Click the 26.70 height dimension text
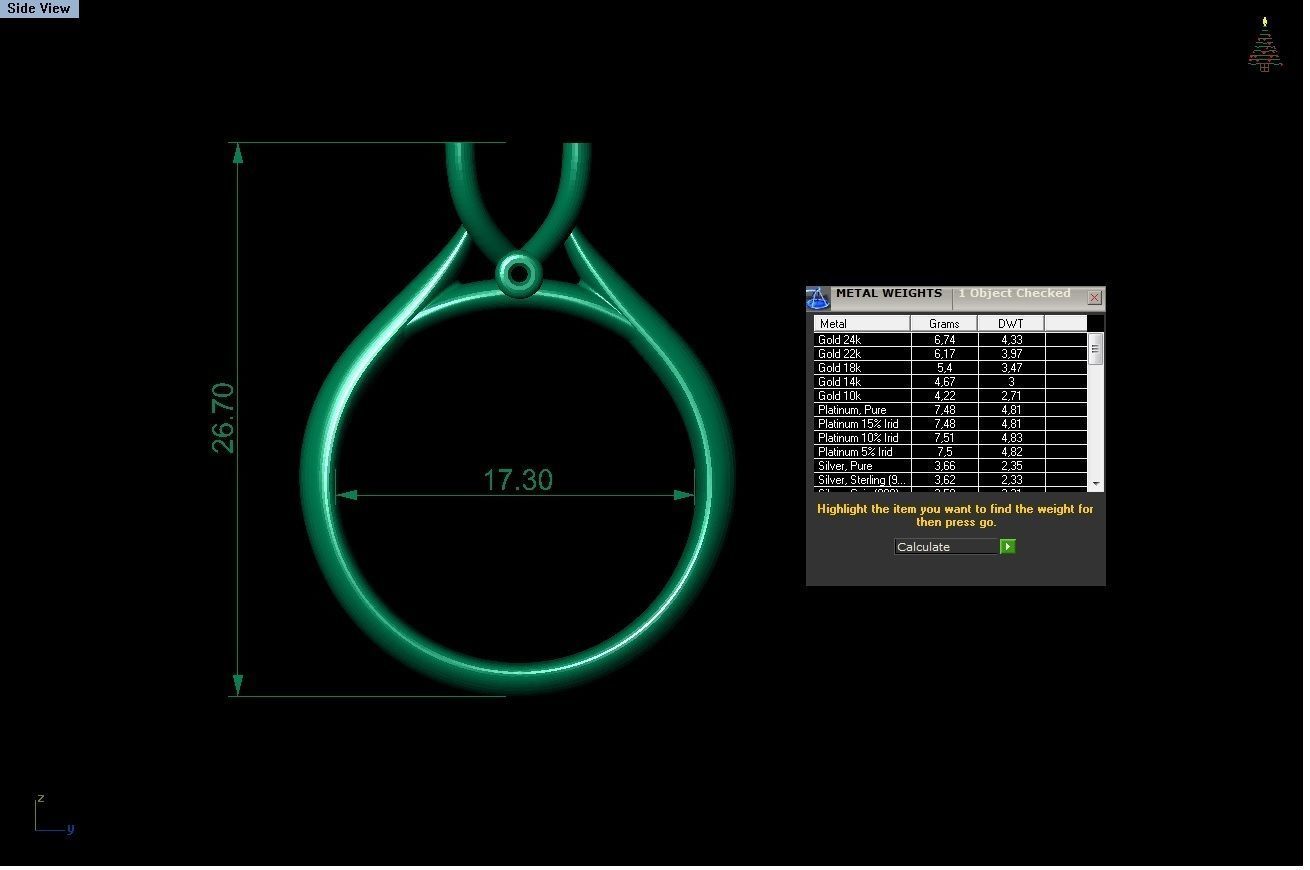This screenshot has height=870, width=1310. (223, 418)
